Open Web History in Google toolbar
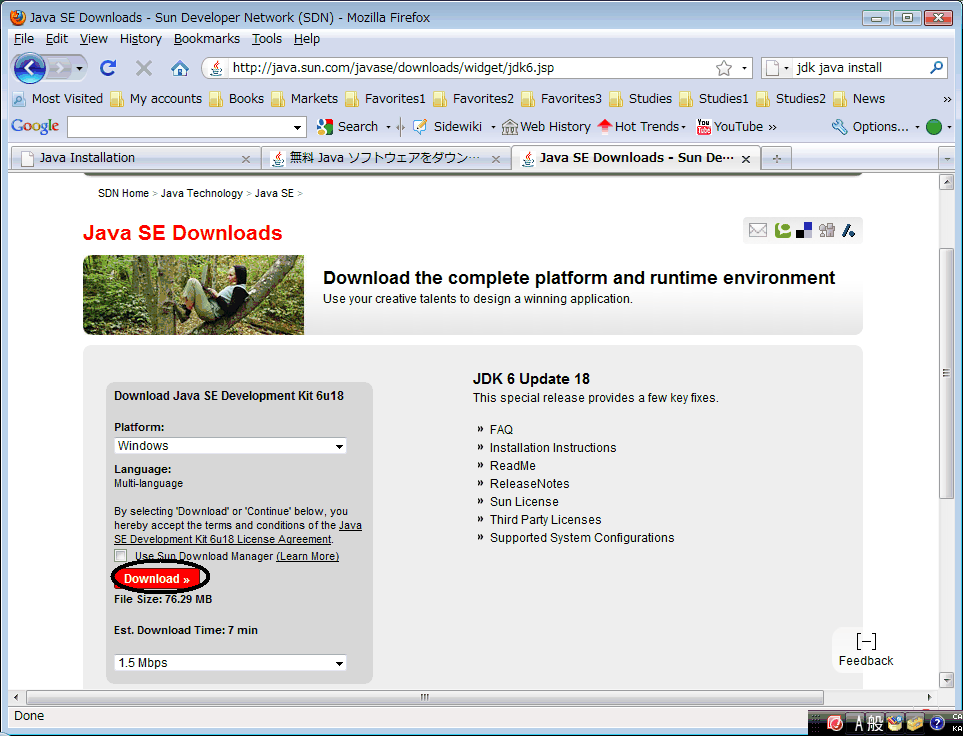Viewport: 963px width, 736px height. (546, 127)
